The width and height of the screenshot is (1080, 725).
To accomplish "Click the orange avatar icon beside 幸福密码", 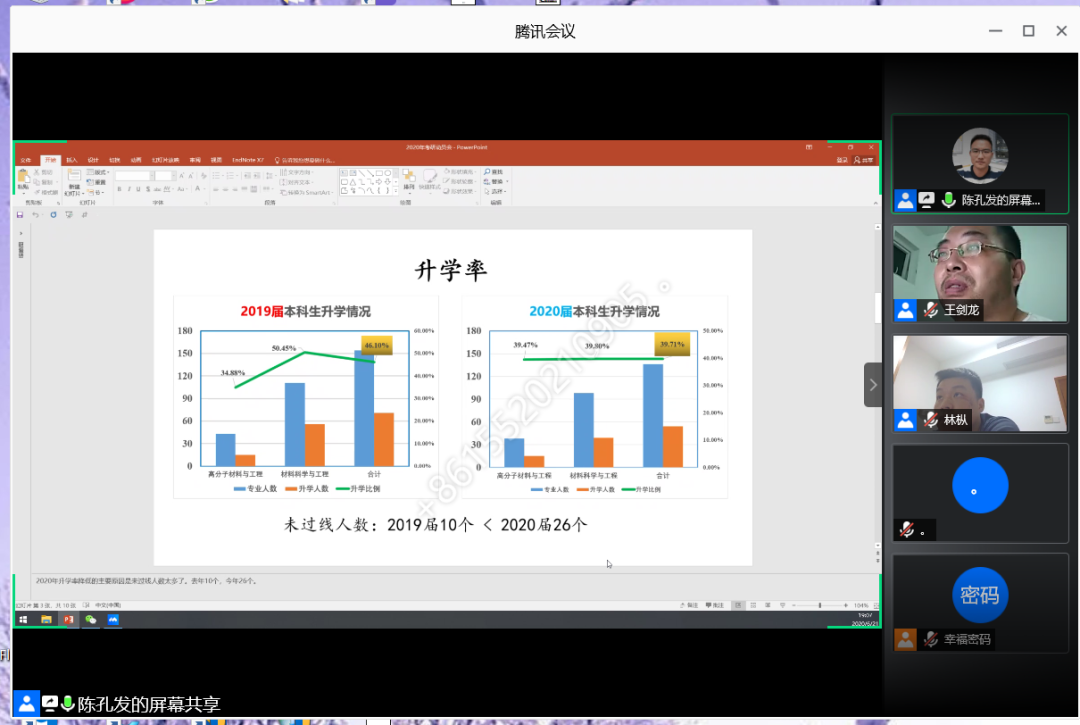I will (x=906, y=639).
